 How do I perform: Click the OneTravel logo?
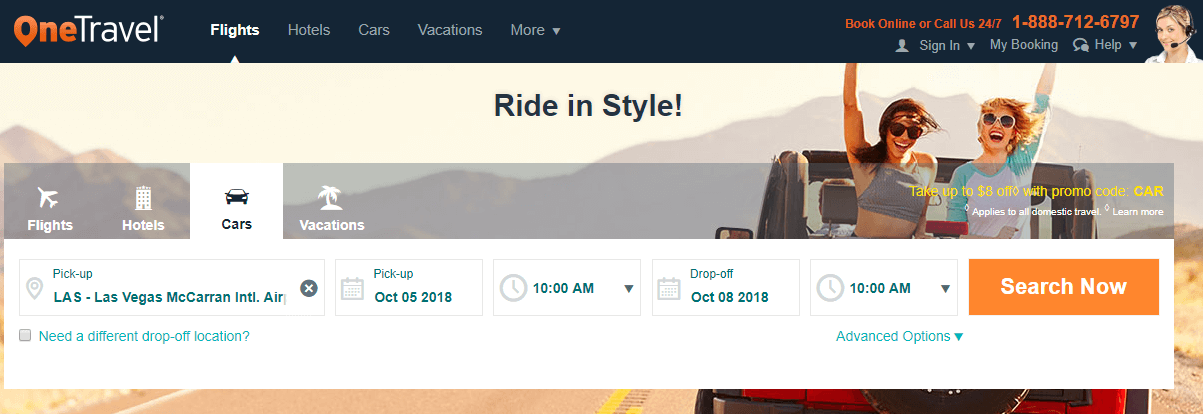coord(89,30)
